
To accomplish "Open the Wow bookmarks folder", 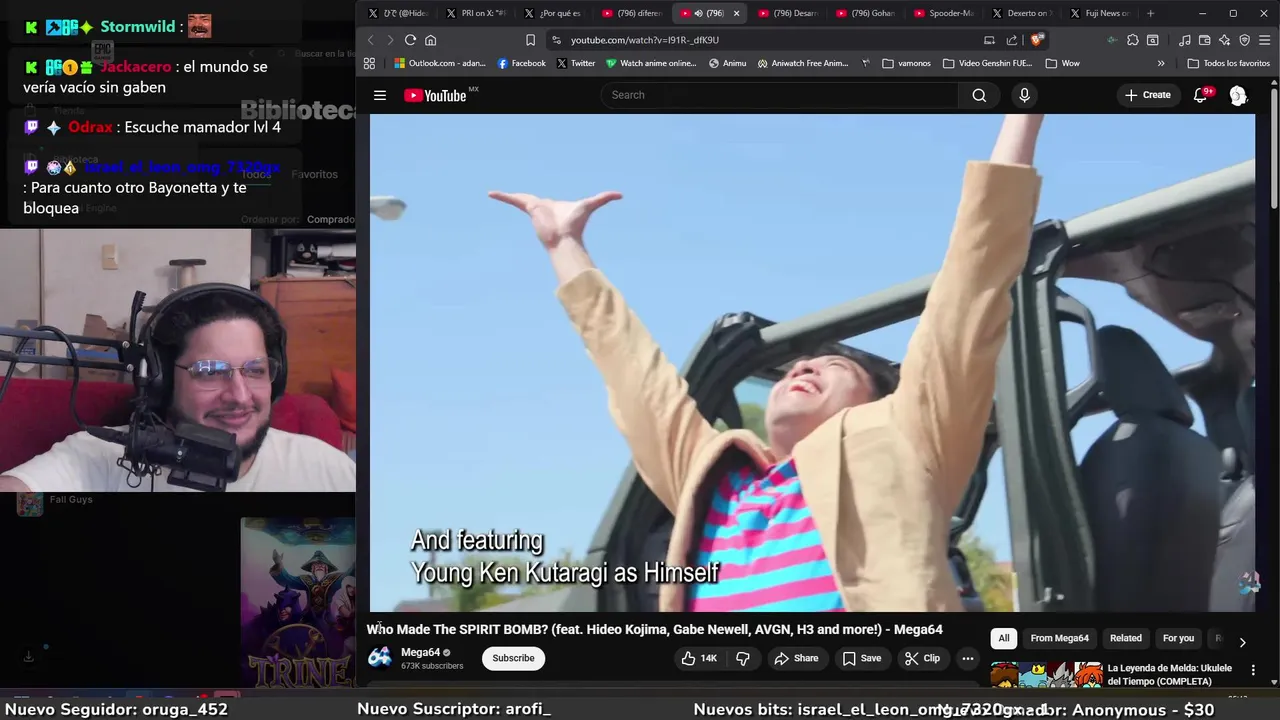I will (1062, 63).
